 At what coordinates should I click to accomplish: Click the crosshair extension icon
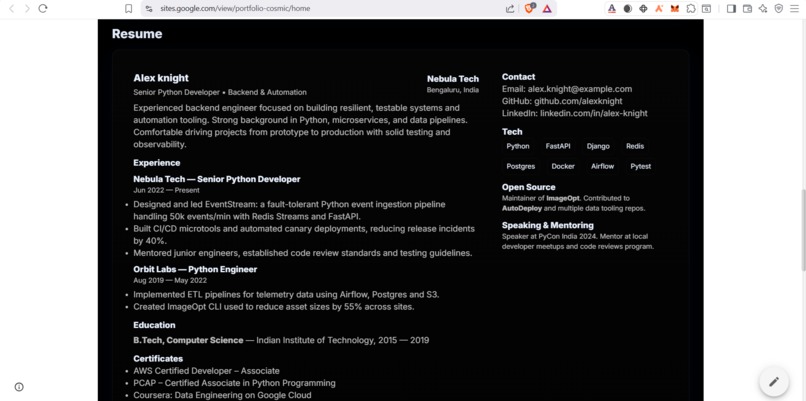tap(643, 9)
